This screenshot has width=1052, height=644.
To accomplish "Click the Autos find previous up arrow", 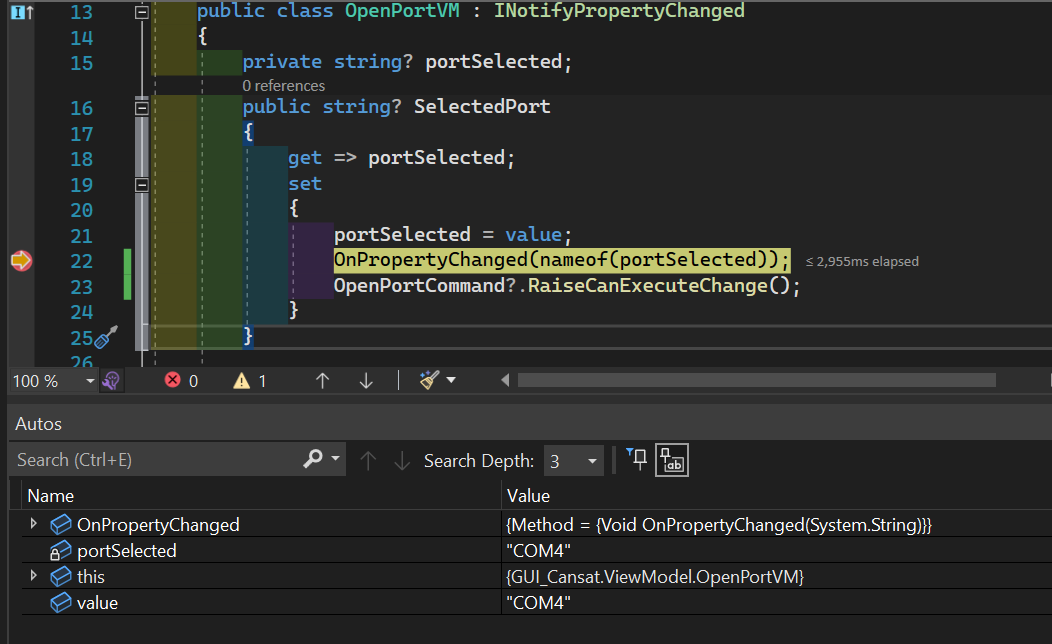I will pyautogui.click(x=368, y=461).
